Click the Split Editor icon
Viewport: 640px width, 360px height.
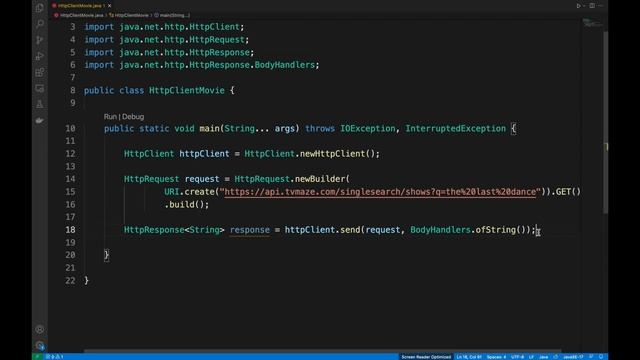pyautogui.click(x=592, y=6)
